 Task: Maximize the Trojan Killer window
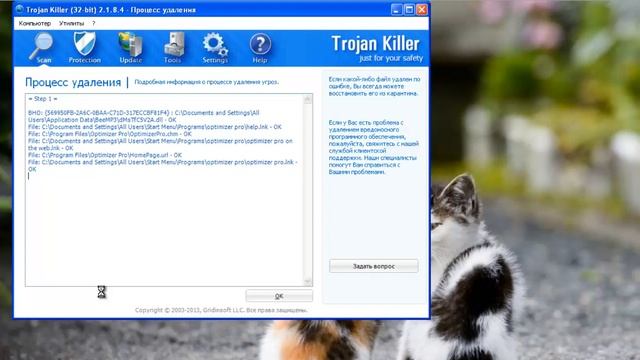pyautogui.click(x=409, y=9)
